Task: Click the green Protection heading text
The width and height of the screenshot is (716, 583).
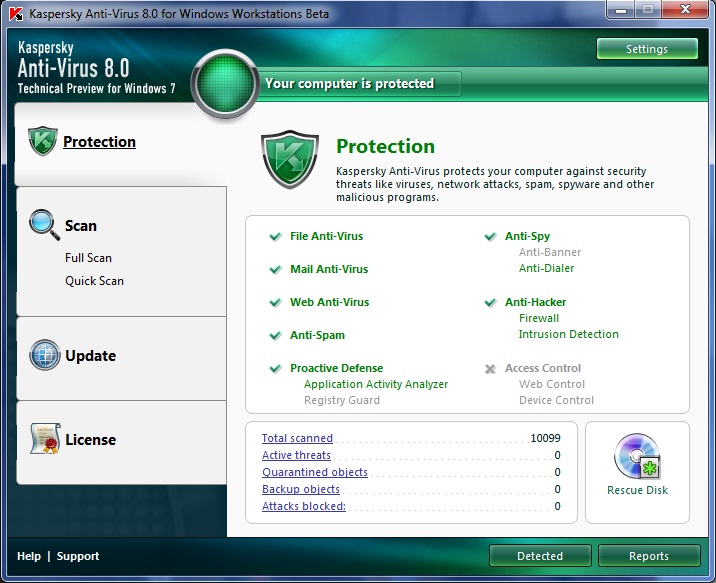Action: pyautogui.click(x=385, y=146)
